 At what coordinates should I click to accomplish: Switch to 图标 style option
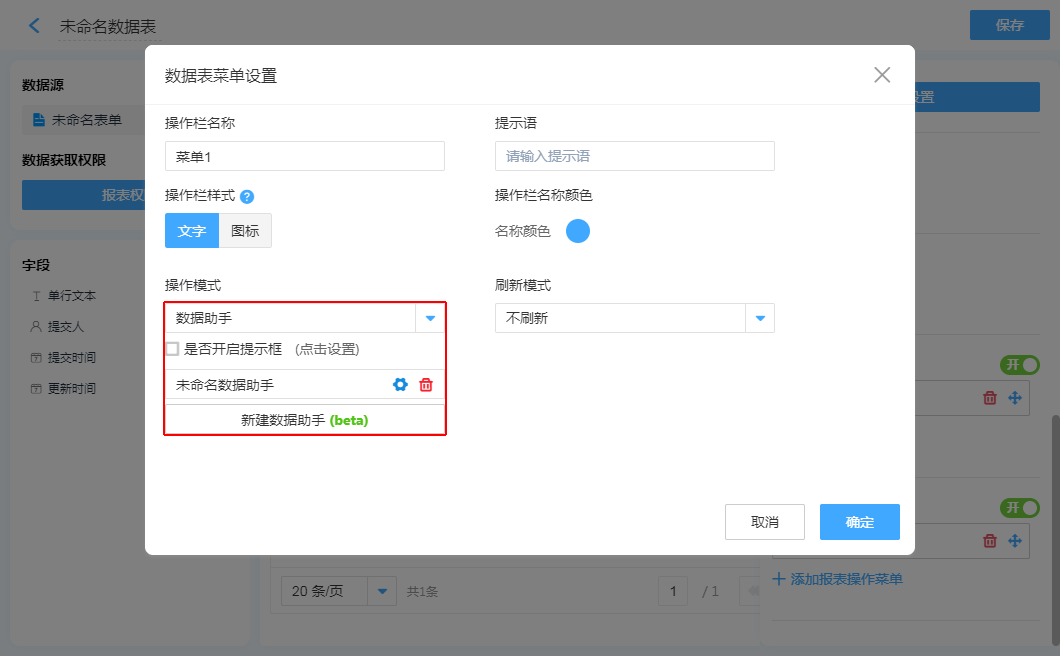coord(245,231)
